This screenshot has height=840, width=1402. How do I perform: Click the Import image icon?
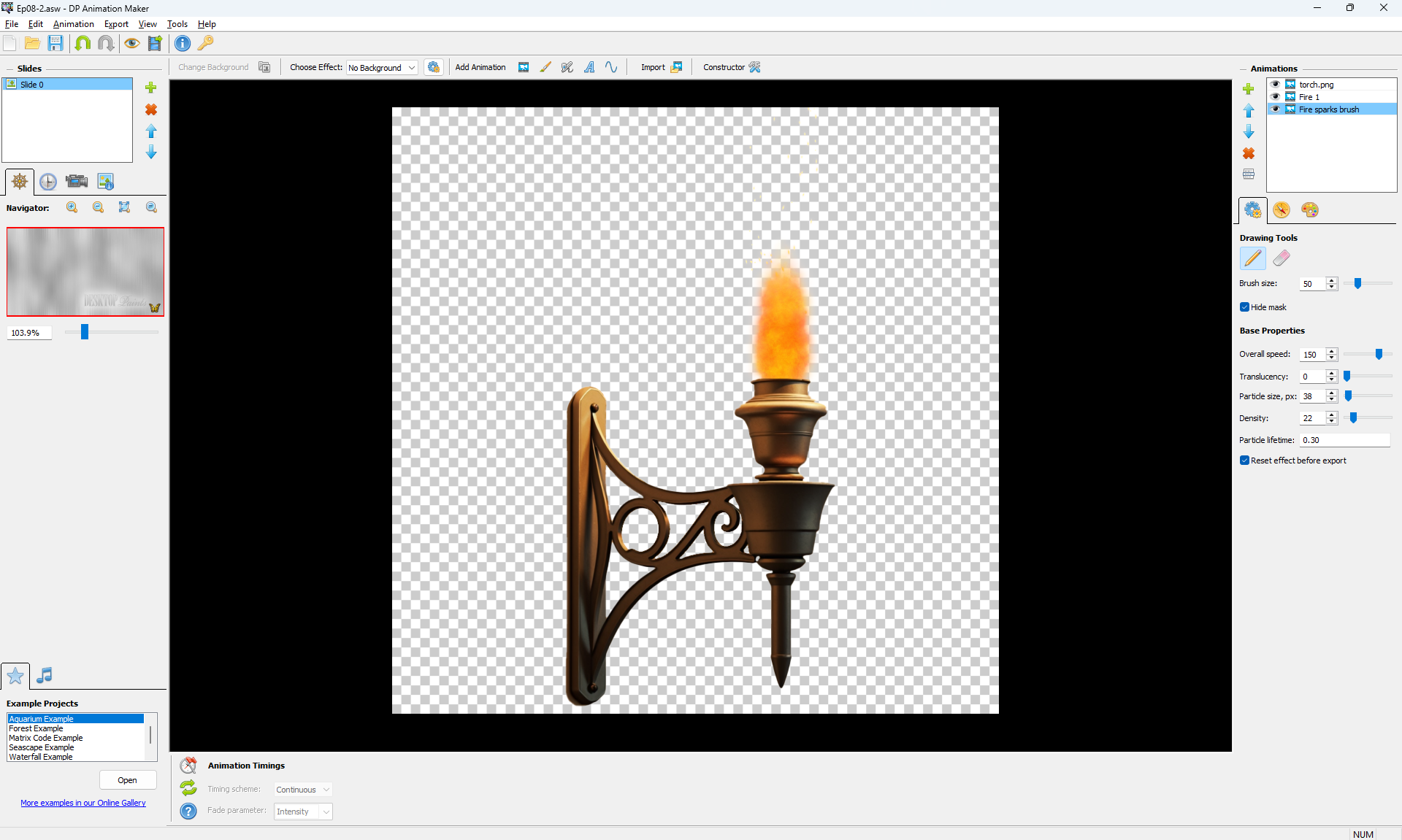676,67
